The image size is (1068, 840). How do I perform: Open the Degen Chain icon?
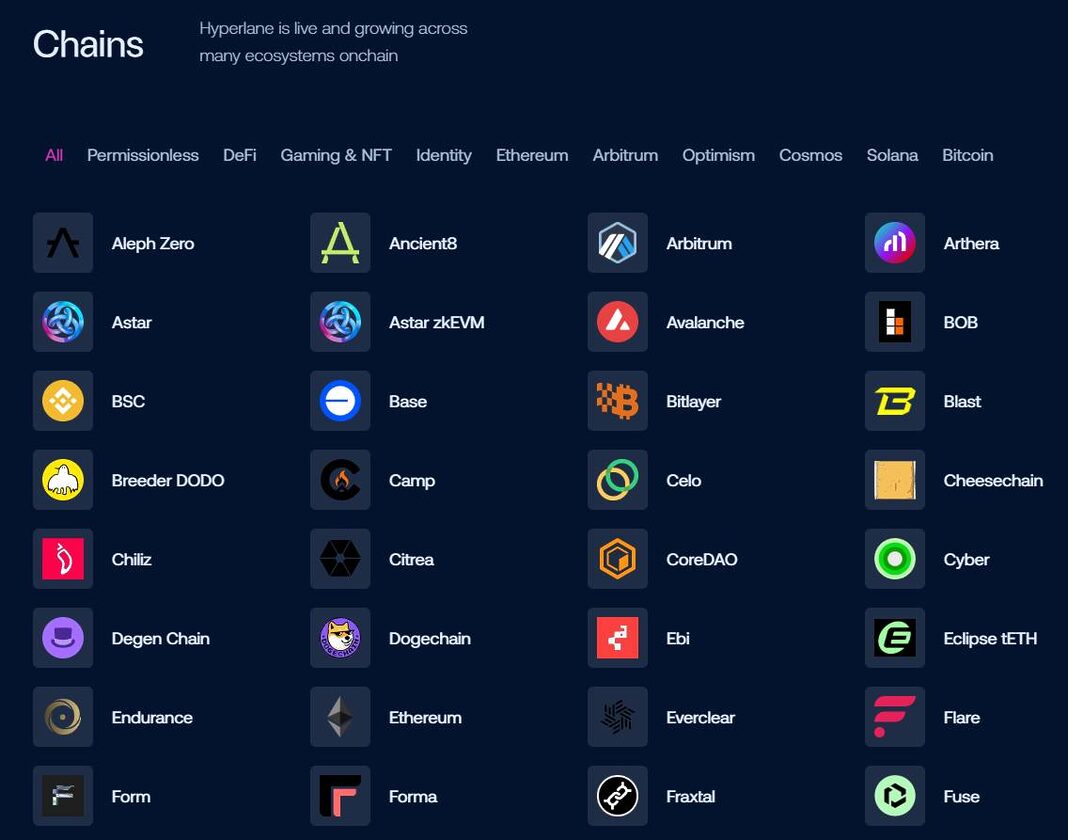63,638
